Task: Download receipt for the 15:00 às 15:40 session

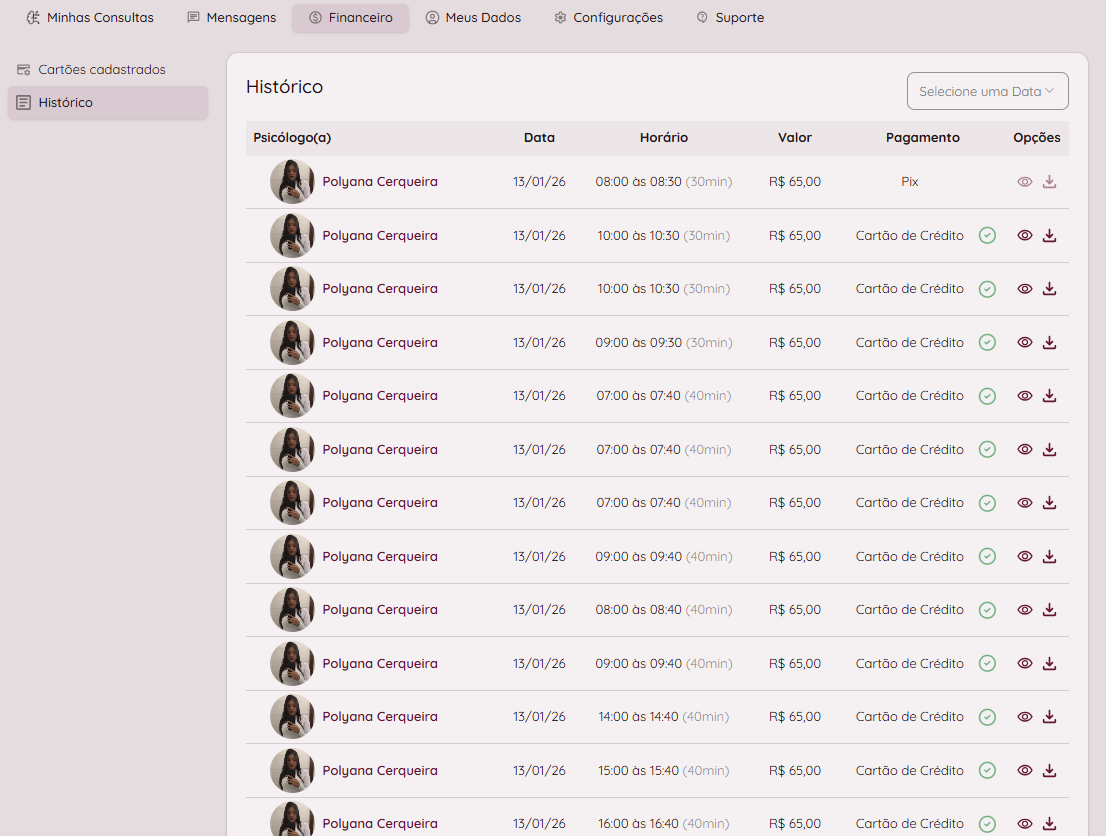Action: 1049,770
